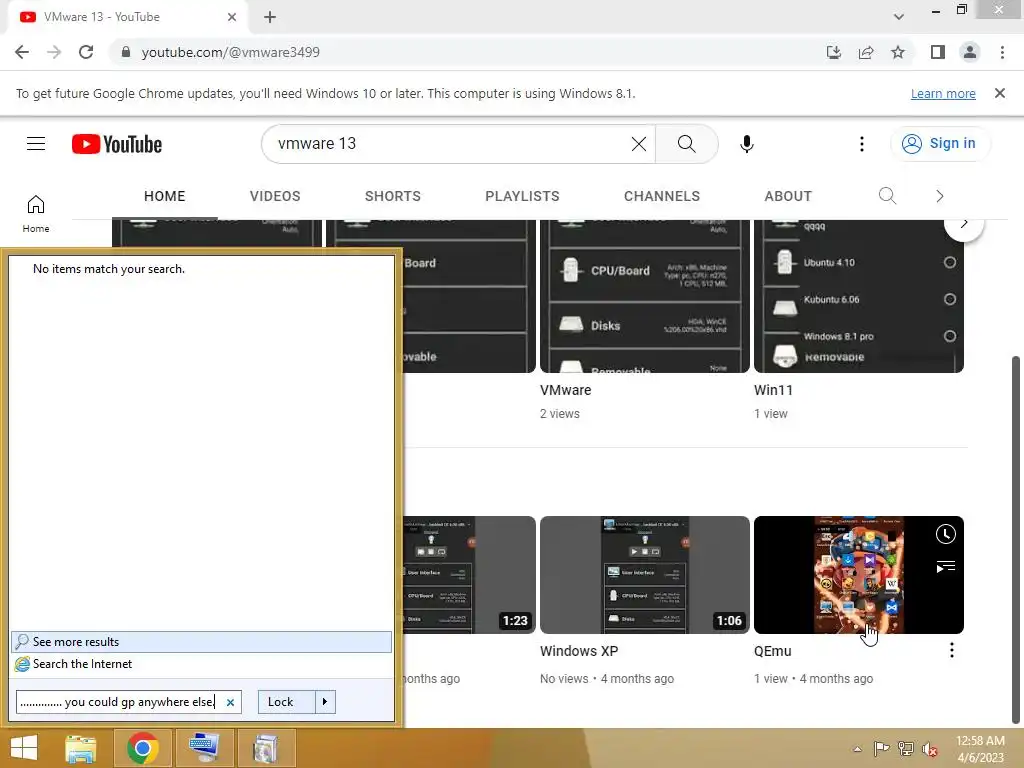
Task: Search within the channel magnifier icon
Action: (887, 196)
